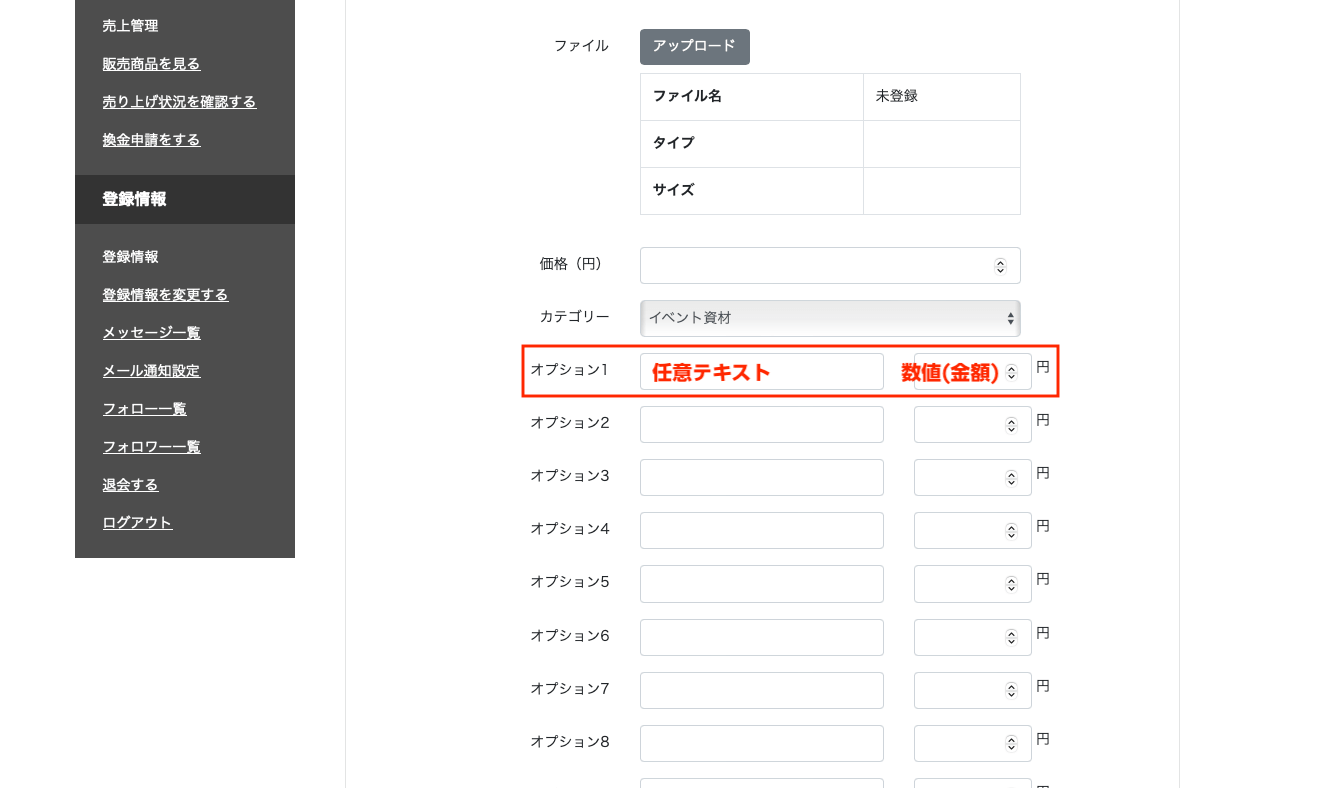The height and width of the screenshot is (788, 1336).
Task: Click the オプション4 price stepper arrows
Action: (1011, 531)
